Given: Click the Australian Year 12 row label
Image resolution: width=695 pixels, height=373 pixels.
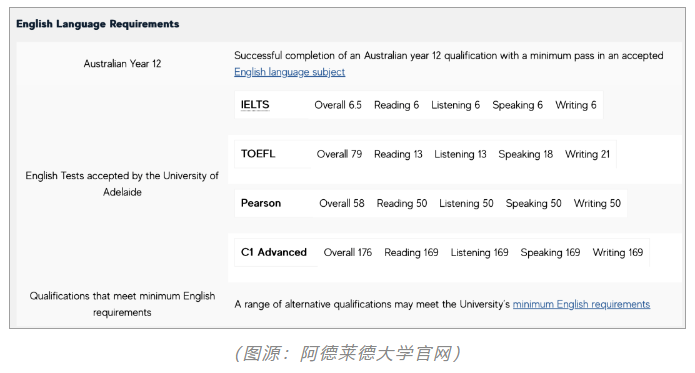Looking at the screenshot, I should point(122,64).
